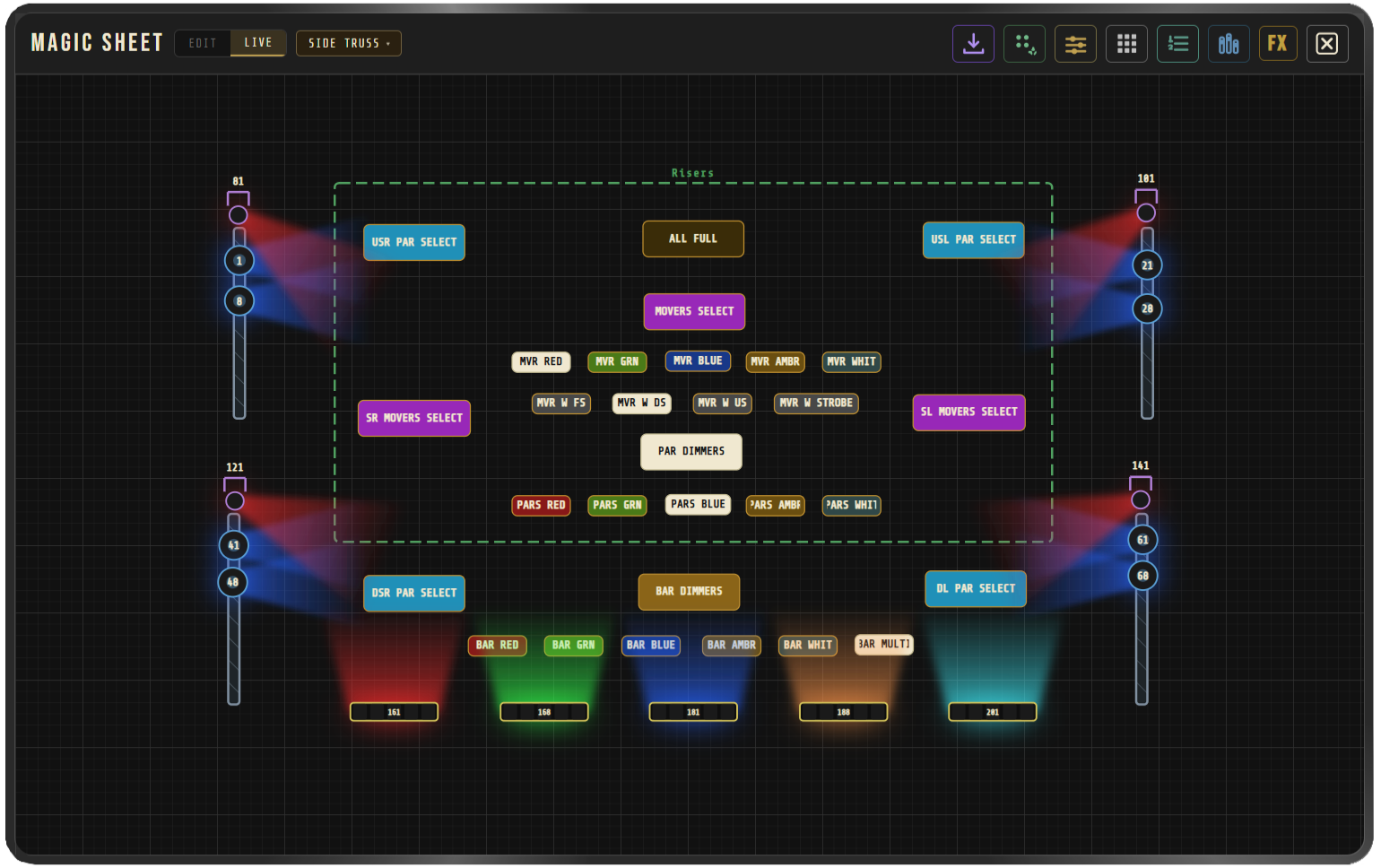Select moving head fixture 101
This screenshot has height=868, width=1381.
pyautogui.click(x=1146, y=205)
